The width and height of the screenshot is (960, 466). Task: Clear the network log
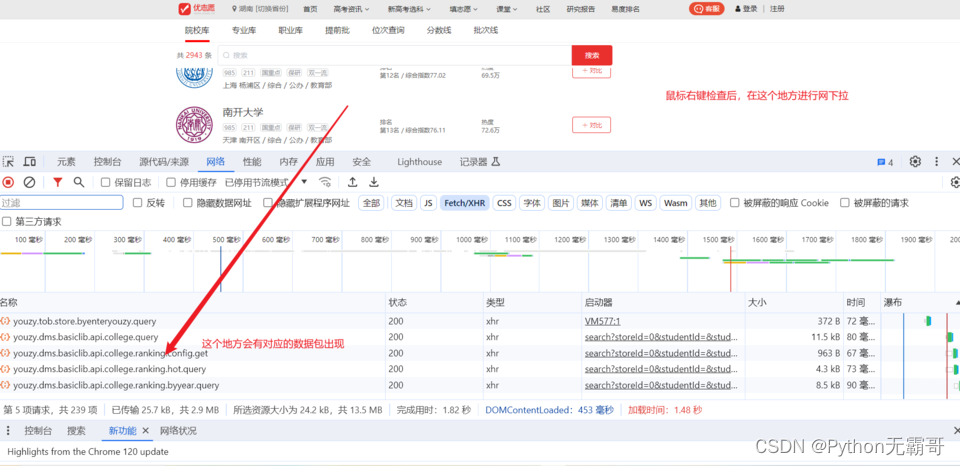coord(29,182)
